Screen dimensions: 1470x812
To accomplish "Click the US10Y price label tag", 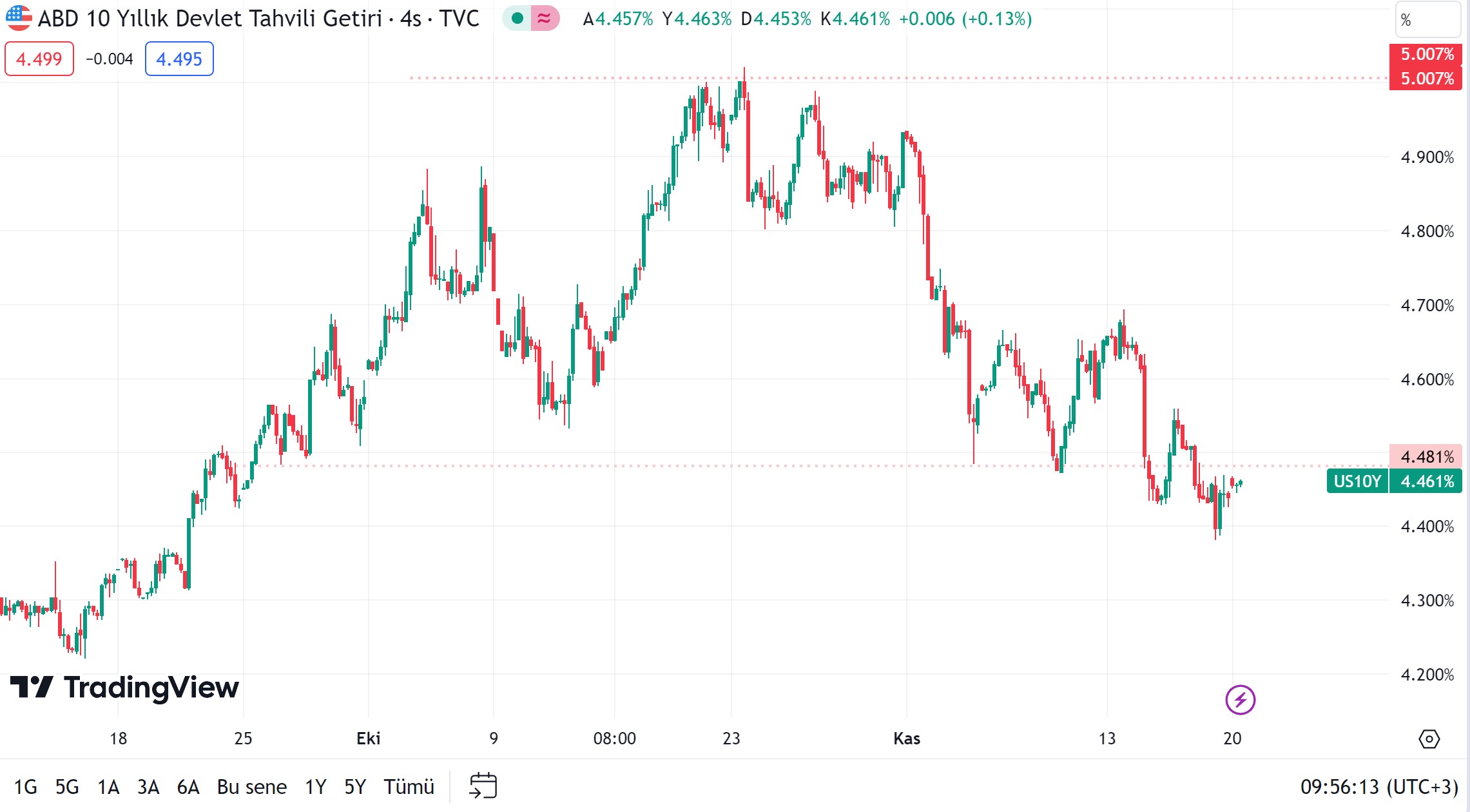I will point(1357,481).
